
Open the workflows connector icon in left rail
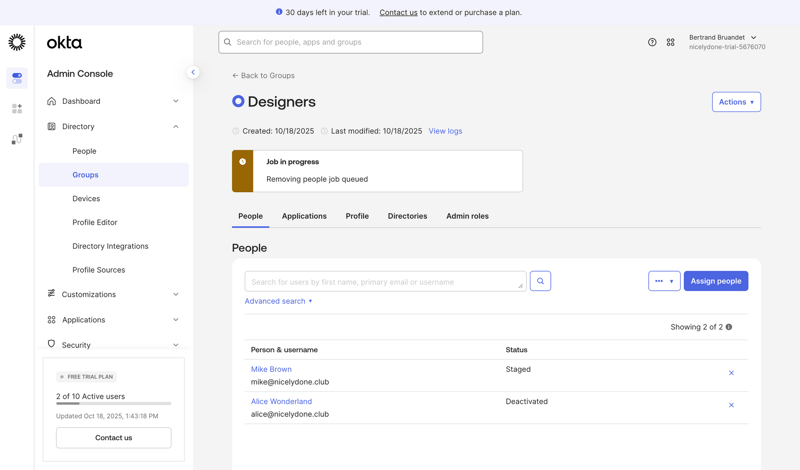pos(17,139)
